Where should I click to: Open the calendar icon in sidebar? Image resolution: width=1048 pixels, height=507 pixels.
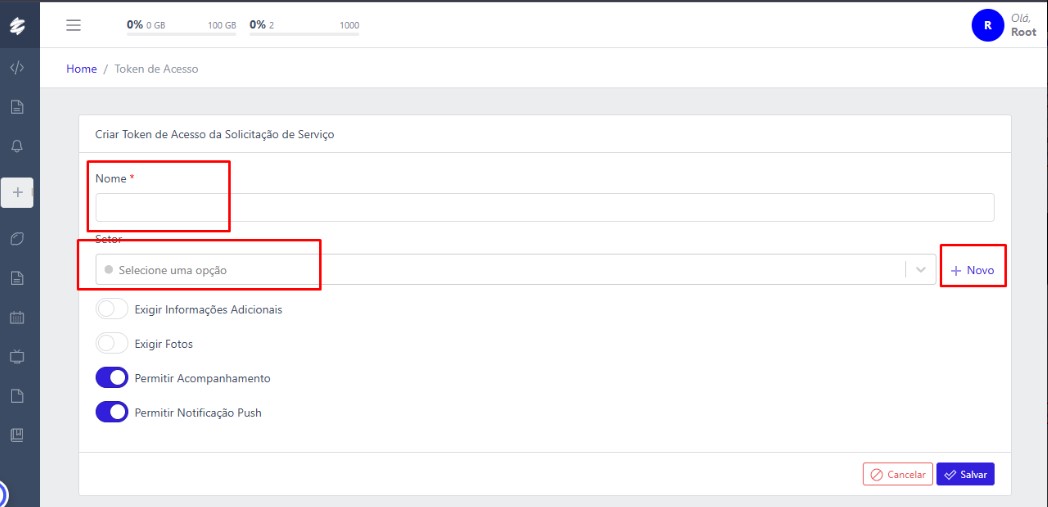(17, 318)
